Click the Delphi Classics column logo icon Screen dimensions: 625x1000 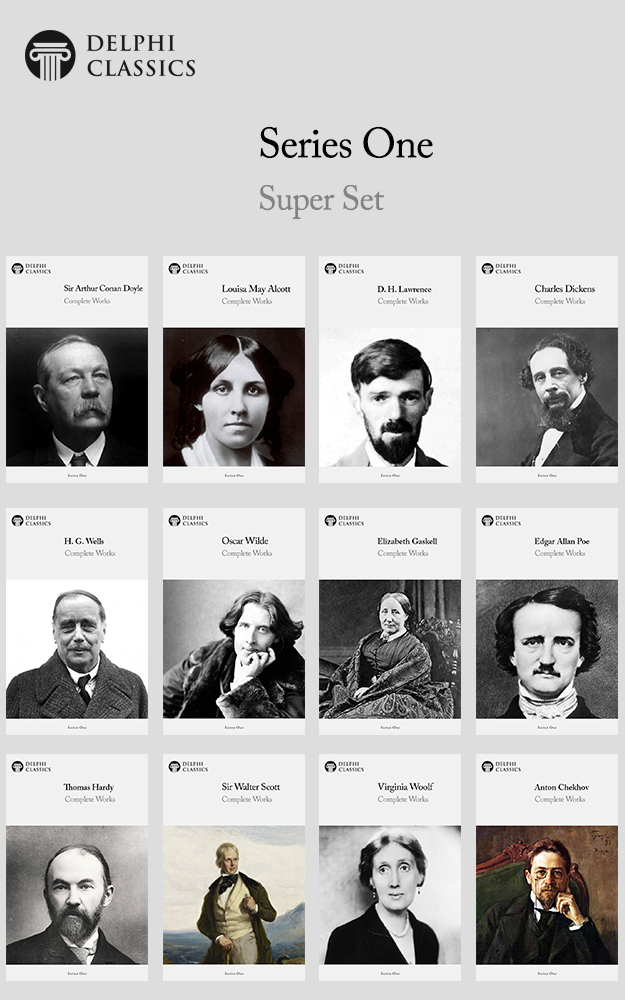[50, 55]
